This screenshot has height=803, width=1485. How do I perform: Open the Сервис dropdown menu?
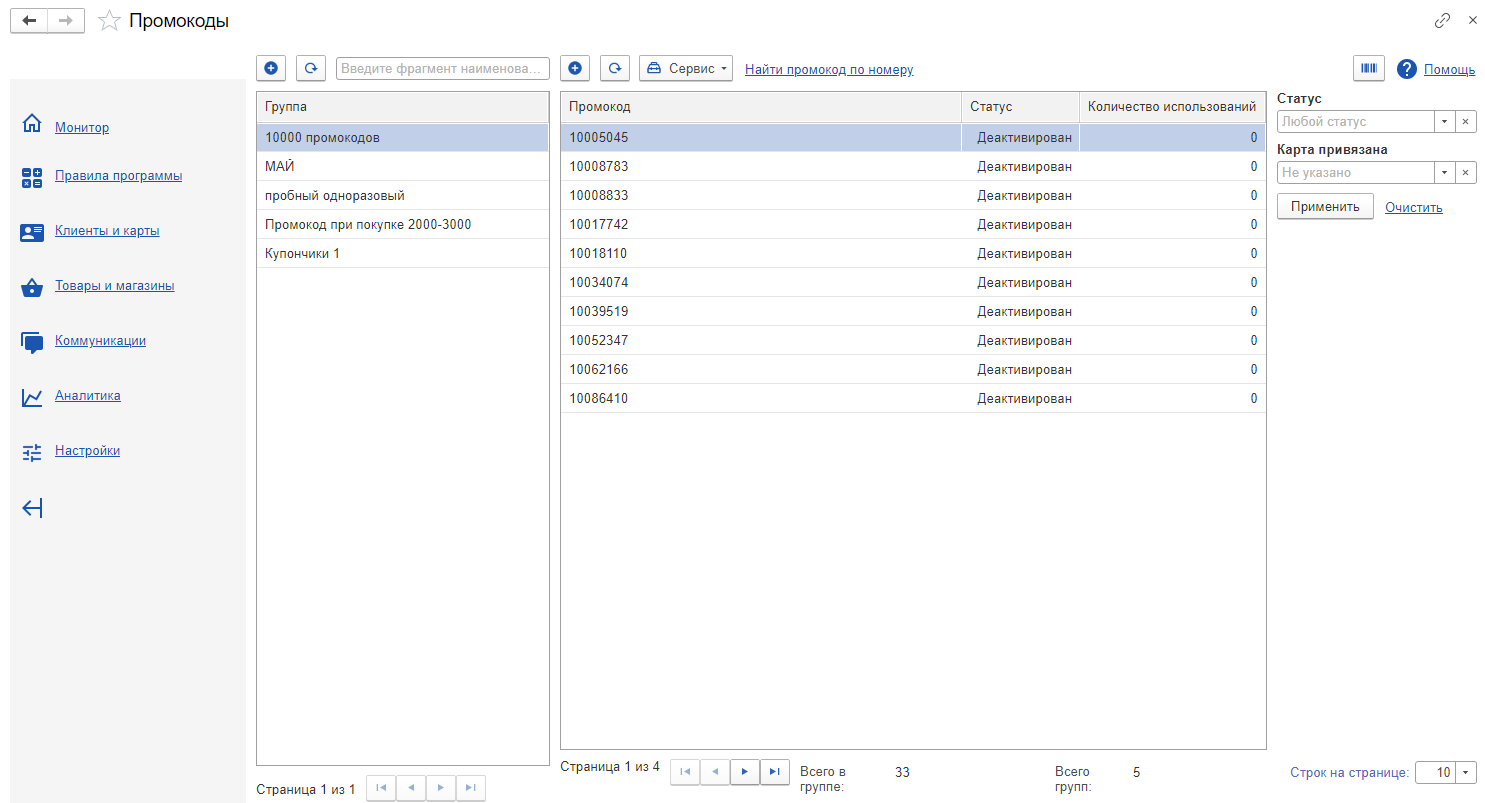(686, 68)
